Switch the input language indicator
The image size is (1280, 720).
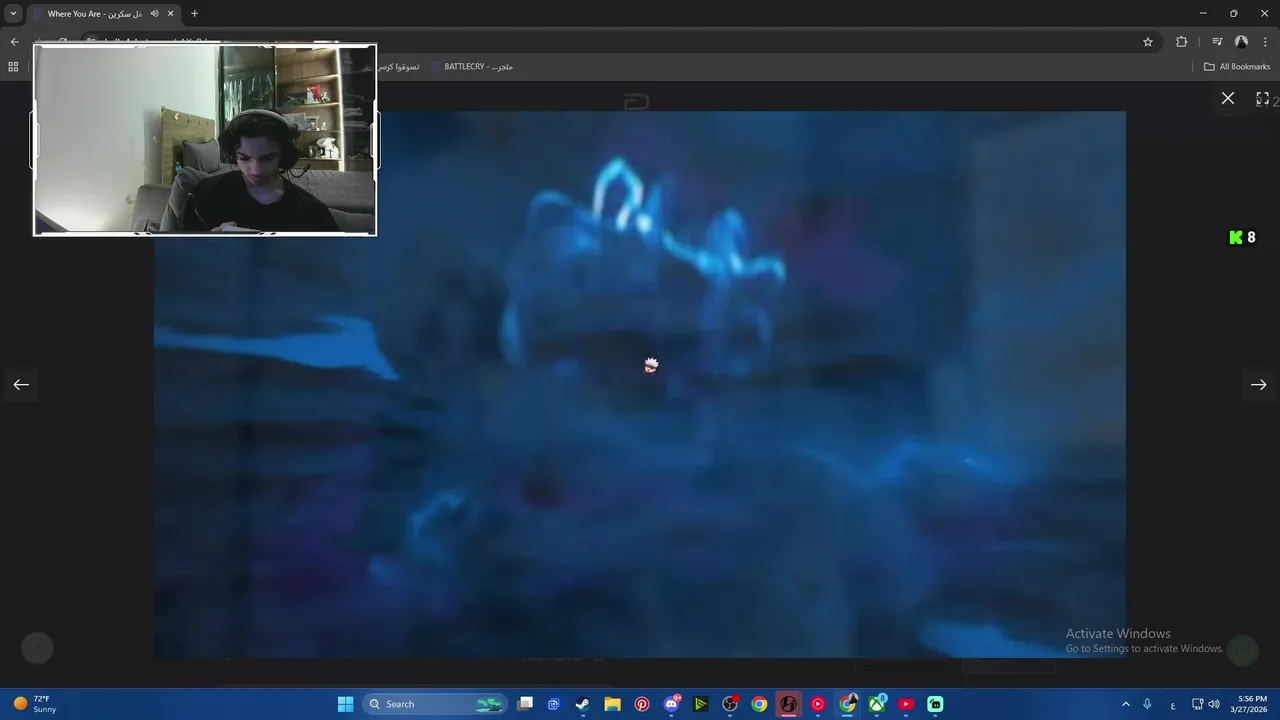click(1173, 704)
